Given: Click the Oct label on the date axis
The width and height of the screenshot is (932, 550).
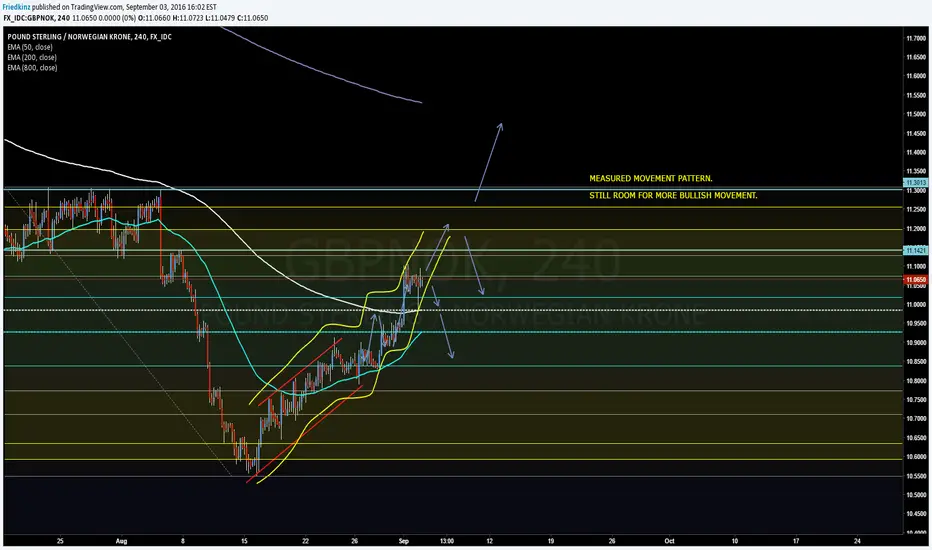Looking at the screenshot, I should tap(669, 541).
